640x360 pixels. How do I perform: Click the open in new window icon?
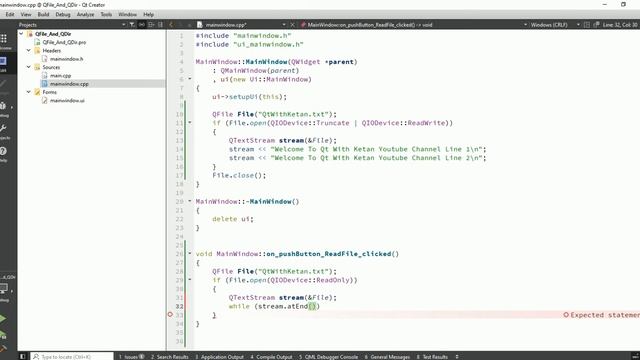(x=596, y=25)
